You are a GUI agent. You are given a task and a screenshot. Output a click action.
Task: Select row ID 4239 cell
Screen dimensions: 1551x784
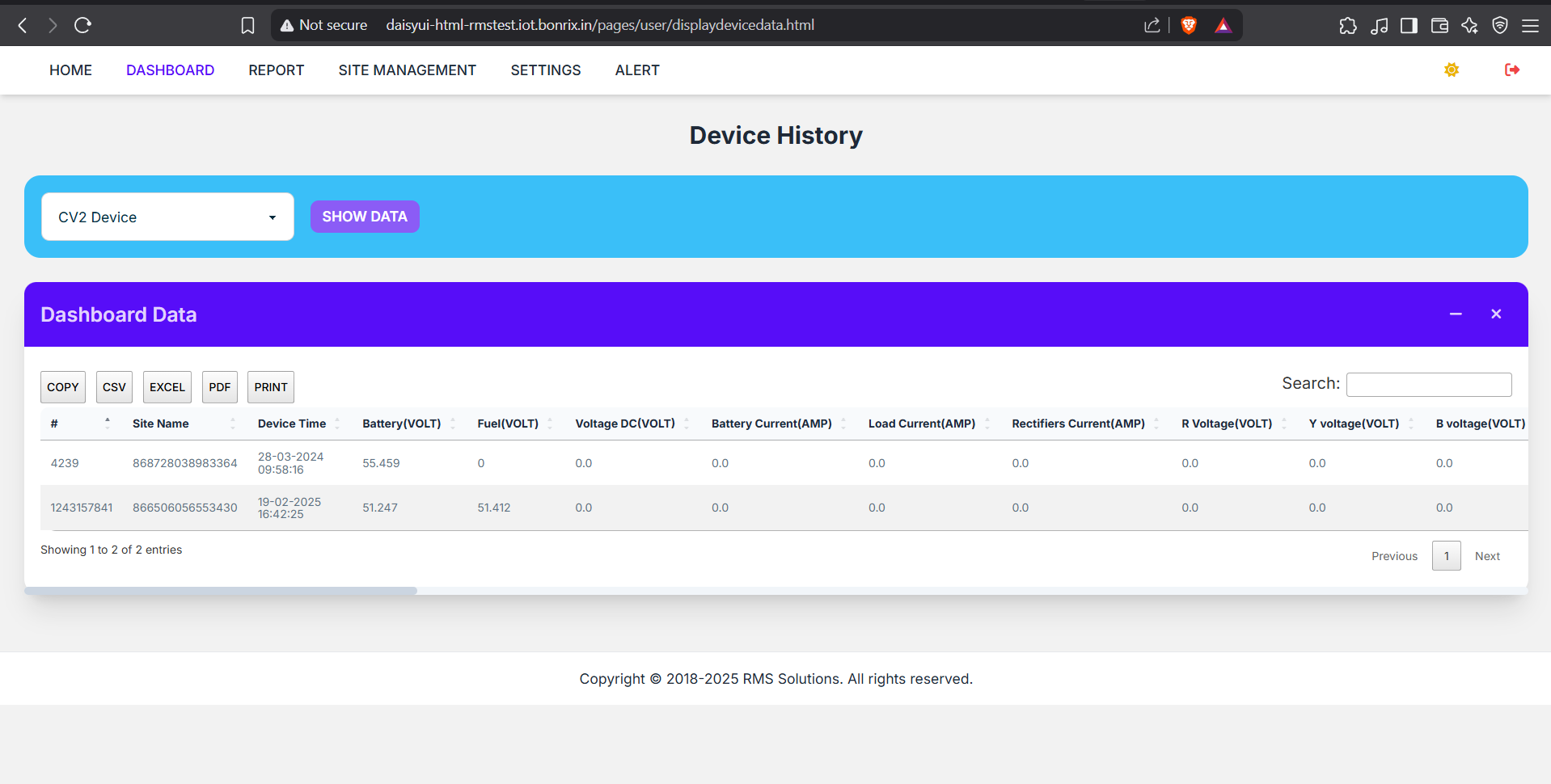(65, 463)
